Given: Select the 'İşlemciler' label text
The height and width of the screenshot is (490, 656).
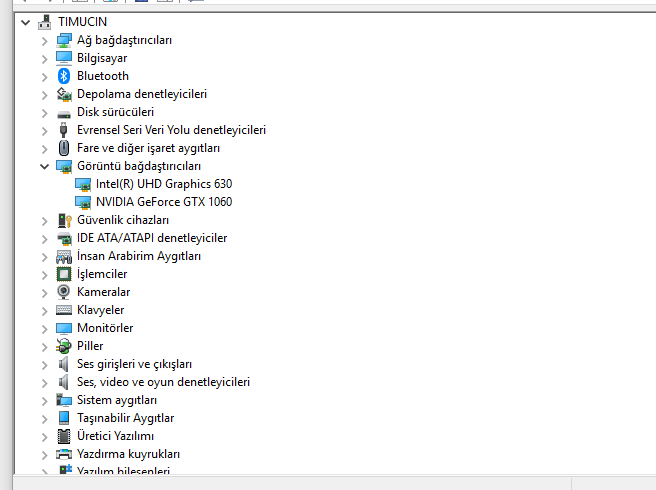Looking at the screenshot, I should coord(102,274).
